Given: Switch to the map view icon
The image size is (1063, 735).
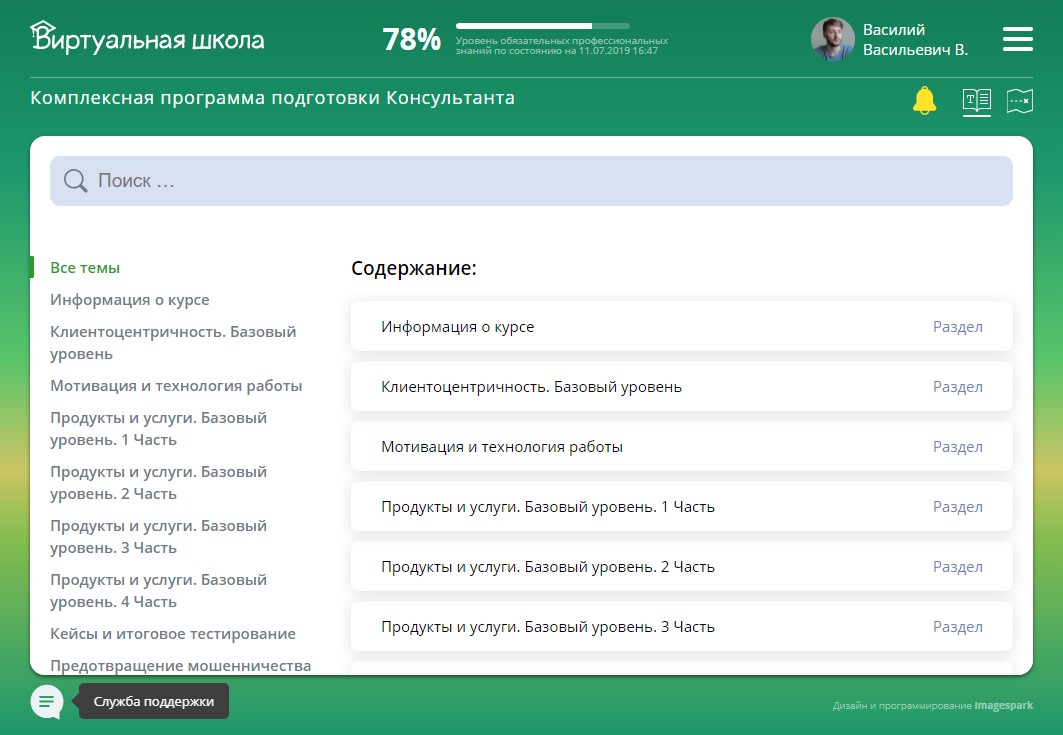Looking at the screenshot, I should tap(1020, 101).
